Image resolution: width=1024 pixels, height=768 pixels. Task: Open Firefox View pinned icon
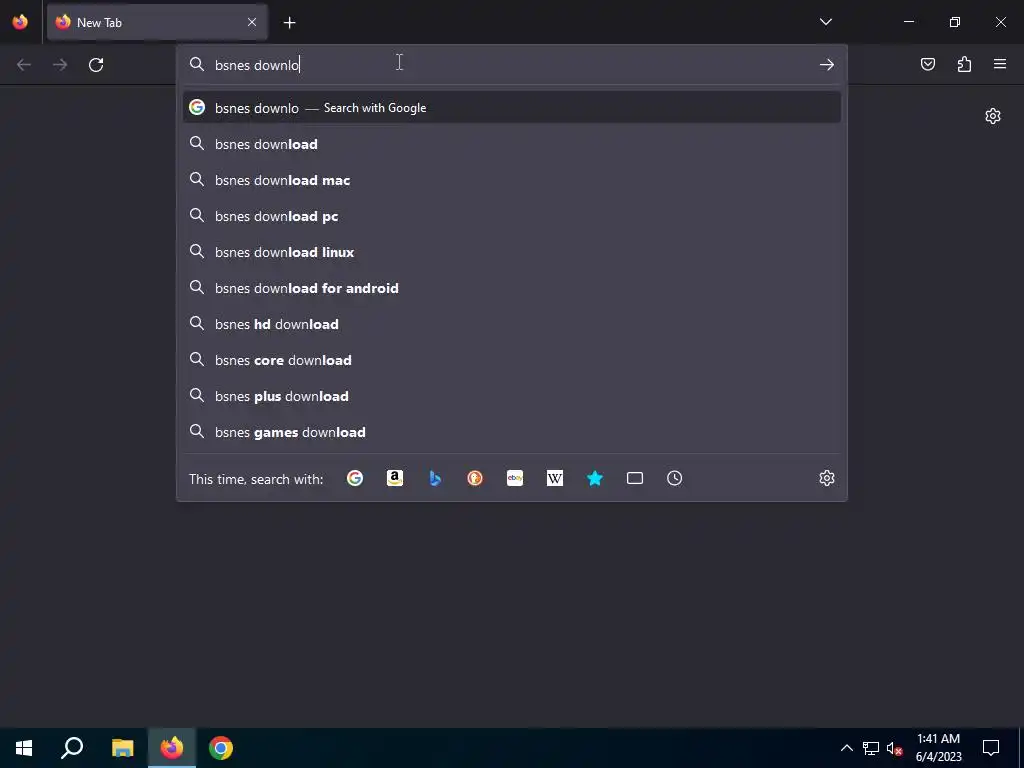coord(20,22)
